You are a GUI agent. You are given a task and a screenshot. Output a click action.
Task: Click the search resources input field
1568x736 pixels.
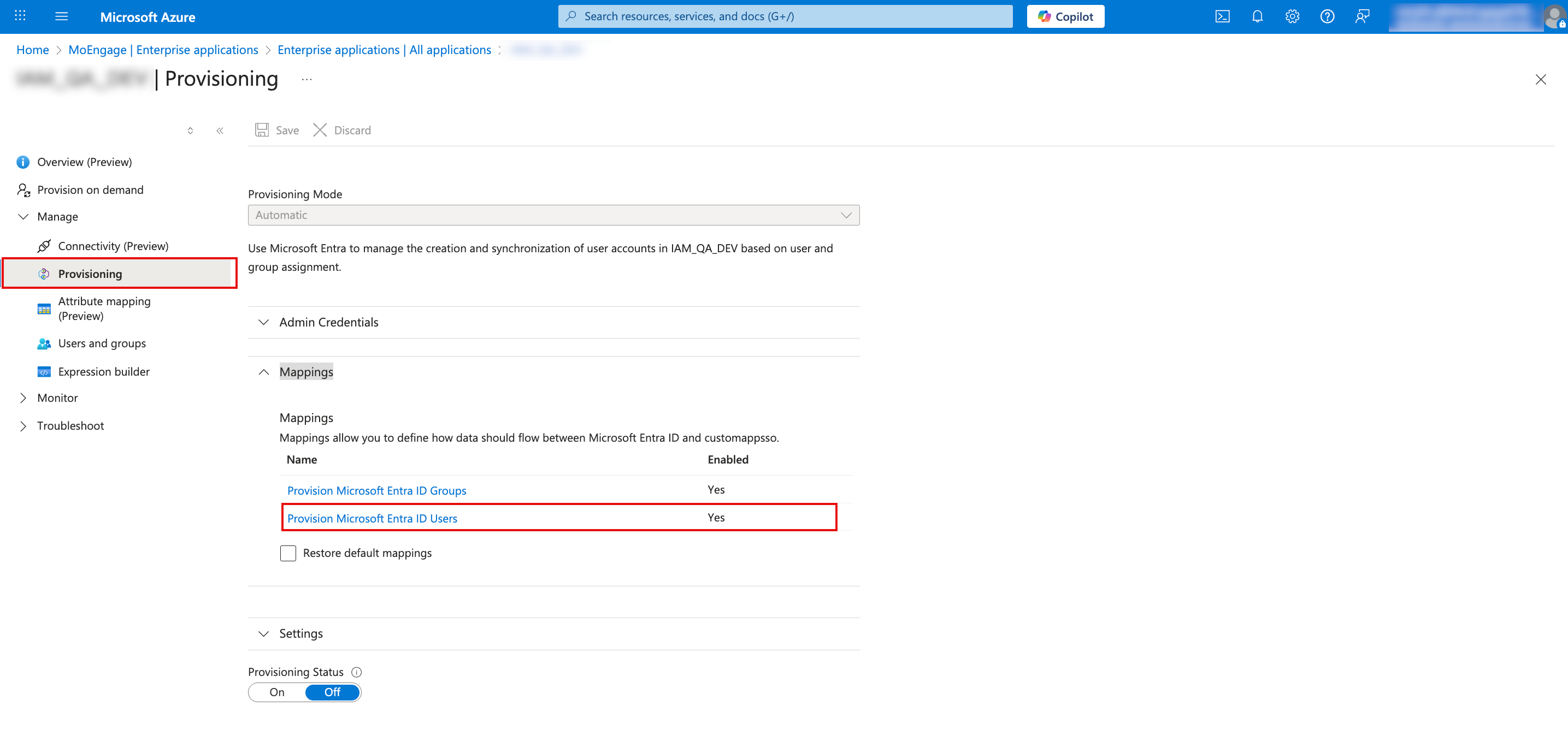(x=785, y=16)
